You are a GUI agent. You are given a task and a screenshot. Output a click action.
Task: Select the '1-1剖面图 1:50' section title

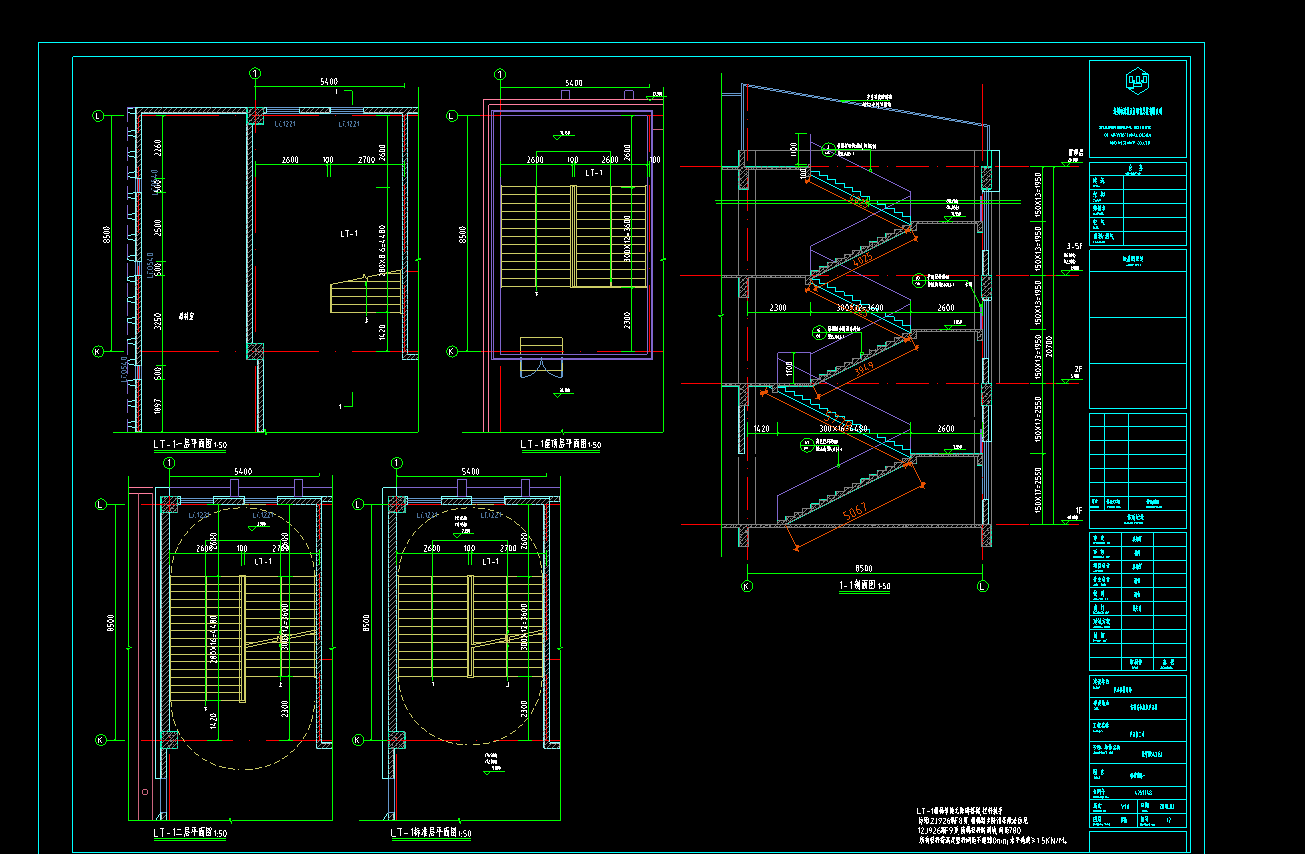point(864,587)
